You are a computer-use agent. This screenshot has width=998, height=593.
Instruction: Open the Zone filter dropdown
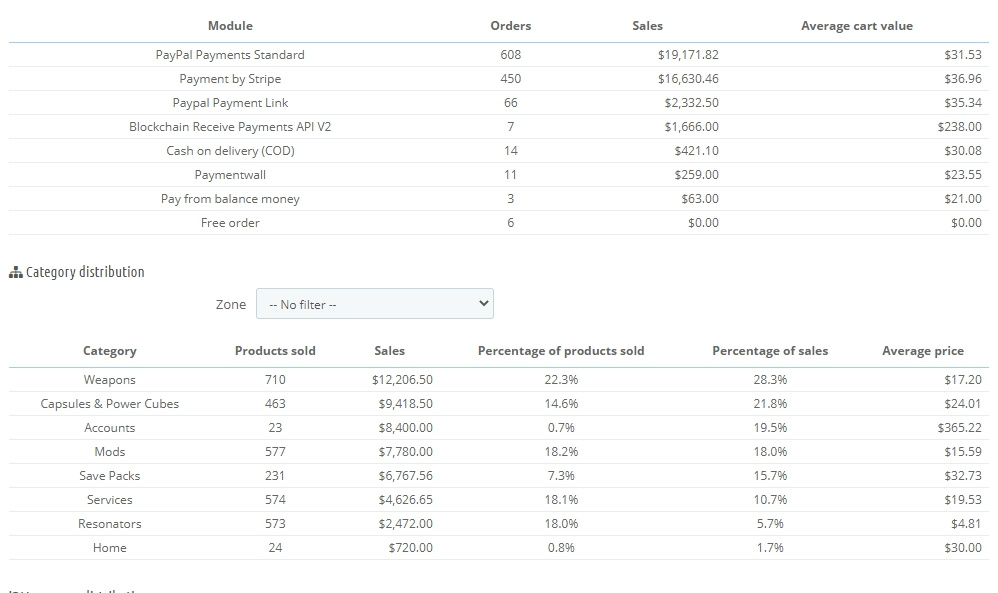pyautogui.click(x=374, y=304)
